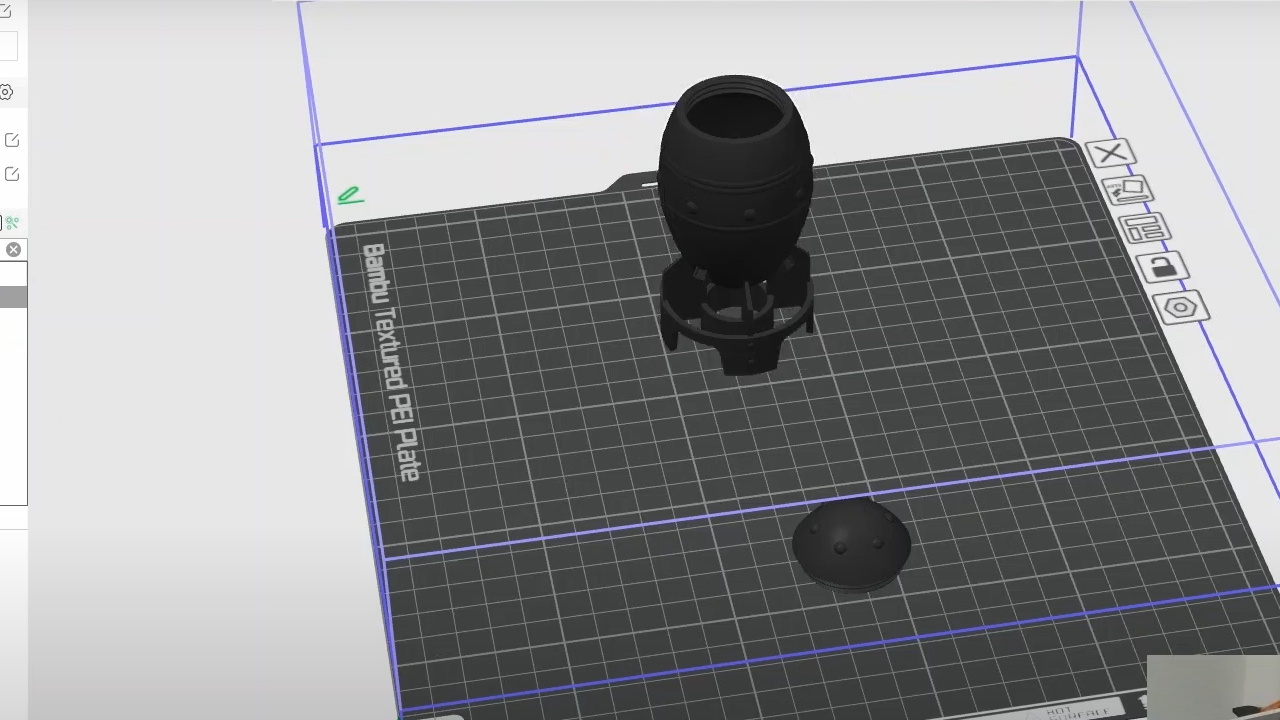Toggle the plate lock icon
The width and height of the screenshot is (1280, 720).
(1162, 267)
